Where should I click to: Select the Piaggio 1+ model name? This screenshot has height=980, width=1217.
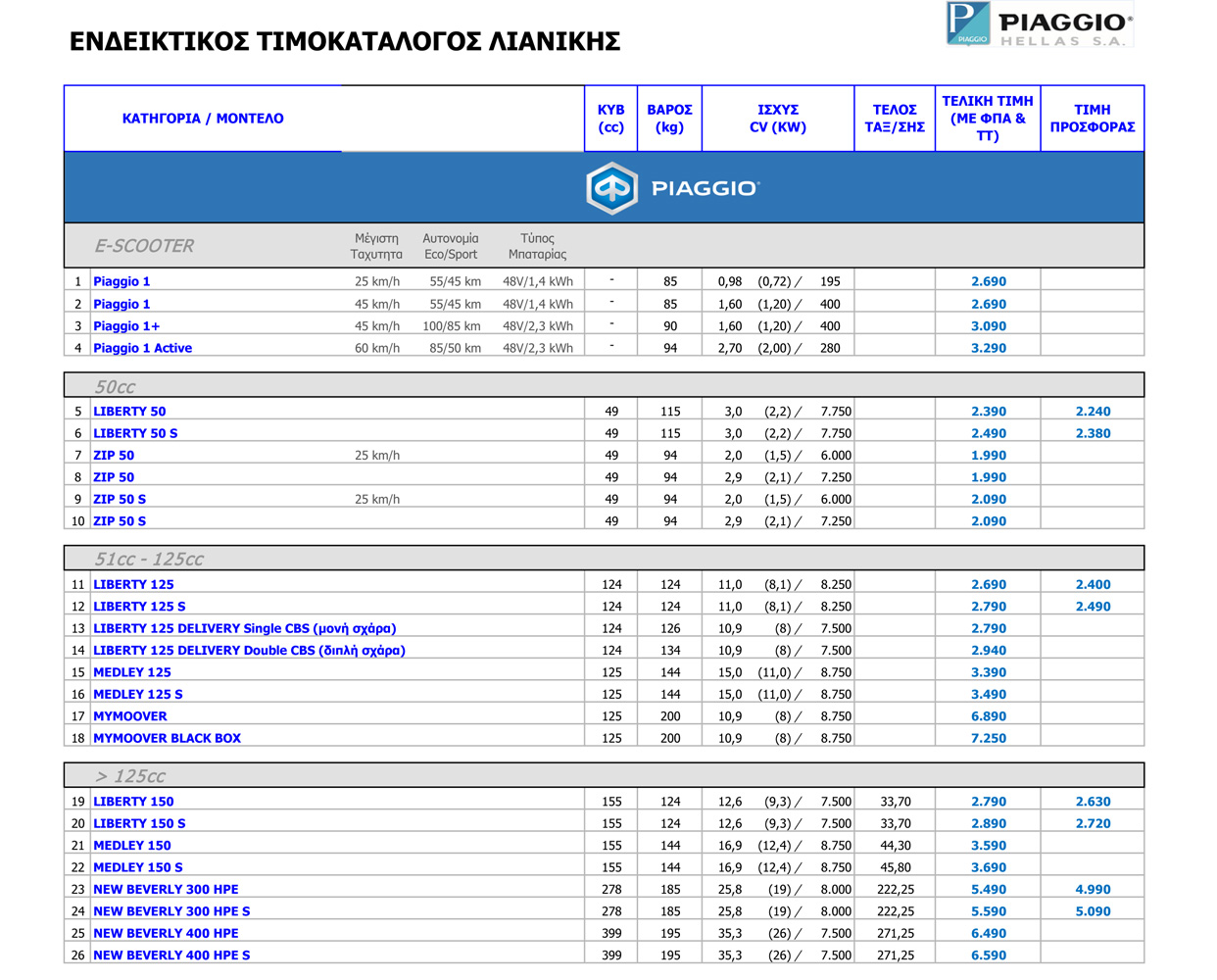[126, 326]
